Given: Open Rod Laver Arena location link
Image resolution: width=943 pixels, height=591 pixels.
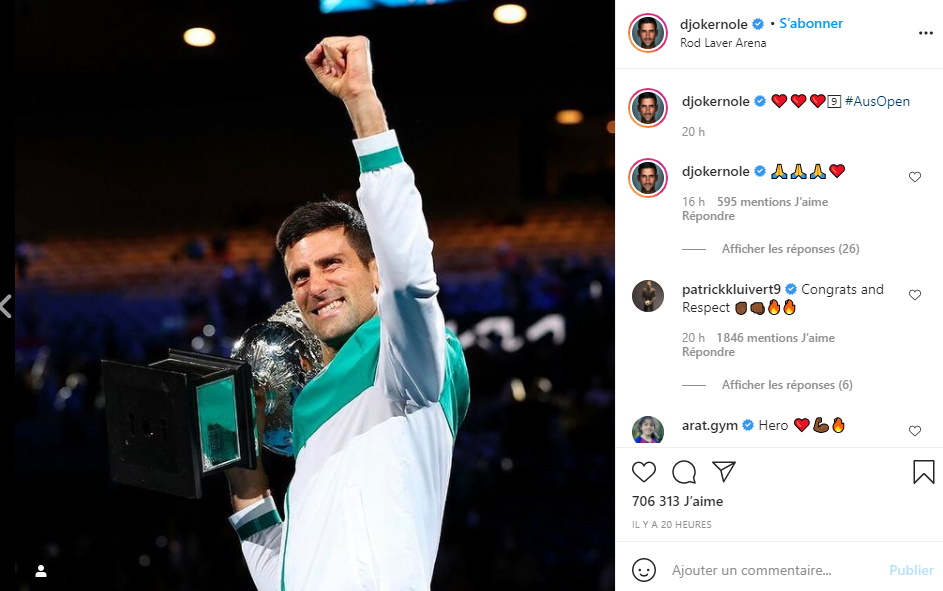Looking at the screenshot, I should (x=723, y=43).
